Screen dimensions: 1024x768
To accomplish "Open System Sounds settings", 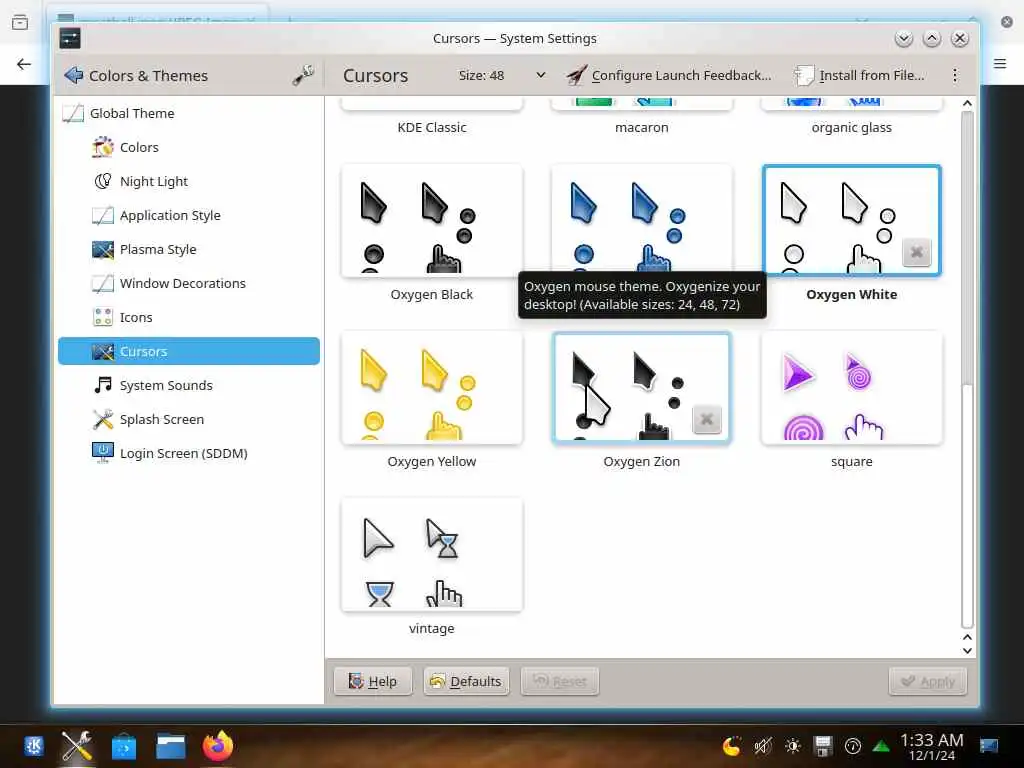I will 188,385.
